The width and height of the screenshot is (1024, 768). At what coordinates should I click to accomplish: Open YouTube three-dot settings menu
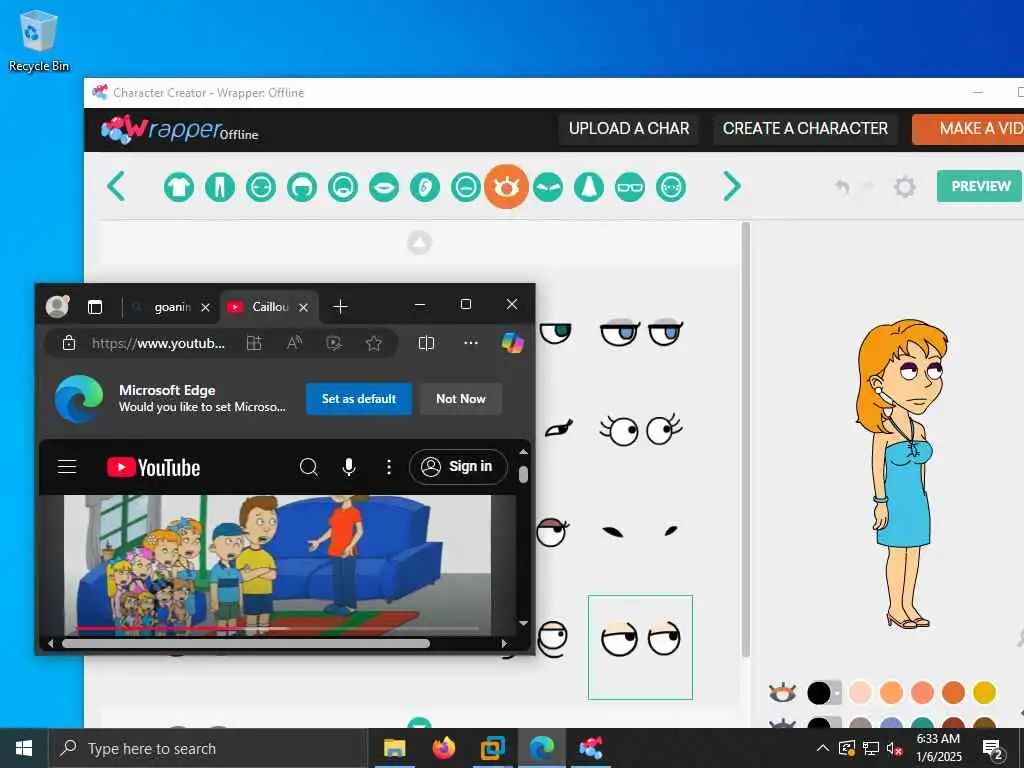[x=389, y=467]
